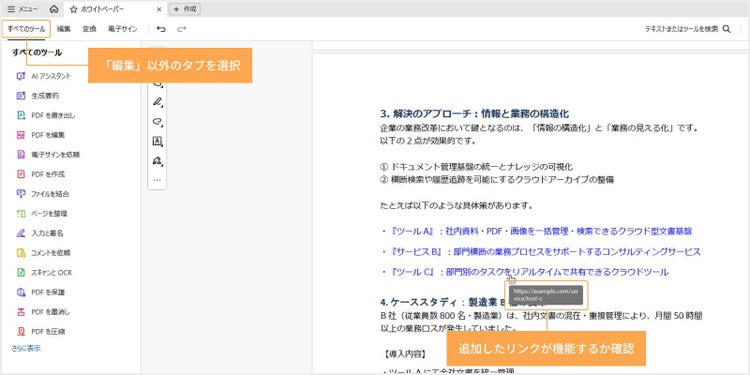750x375 pixels.
Task: Open the メニュー hamburger menu
Action: [x=23, y=9]
